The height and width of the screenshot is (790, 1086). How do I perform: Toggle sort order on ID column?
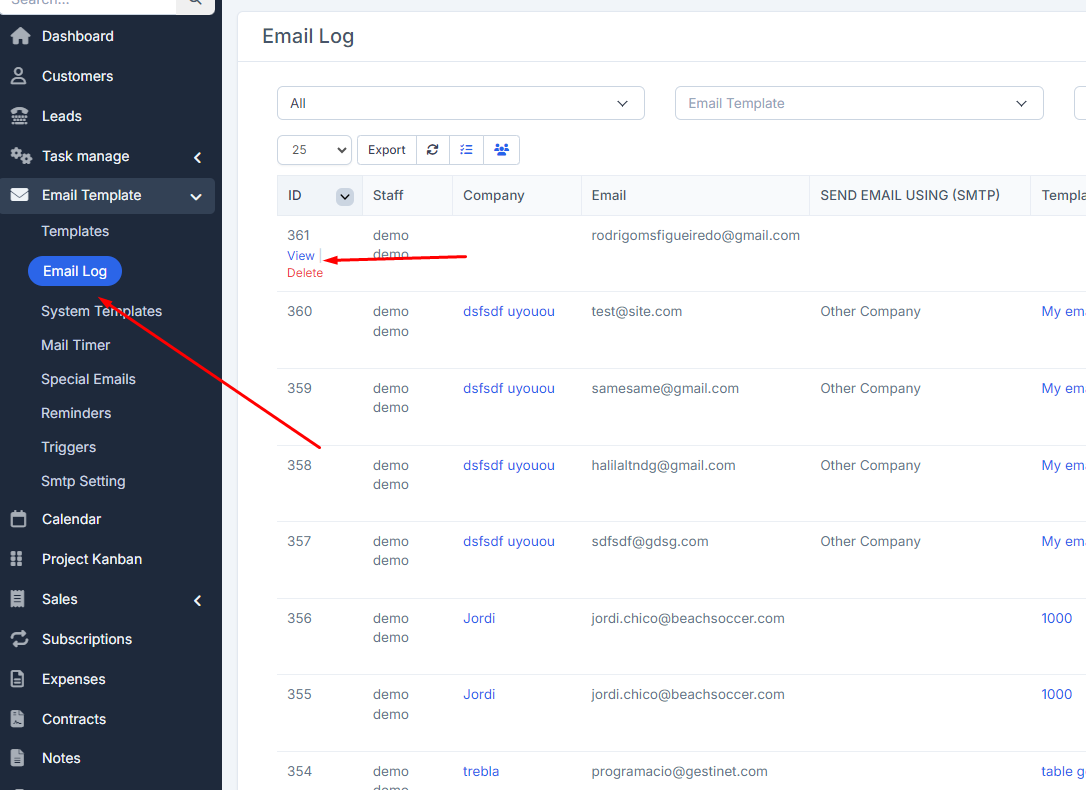coord(345,196)
